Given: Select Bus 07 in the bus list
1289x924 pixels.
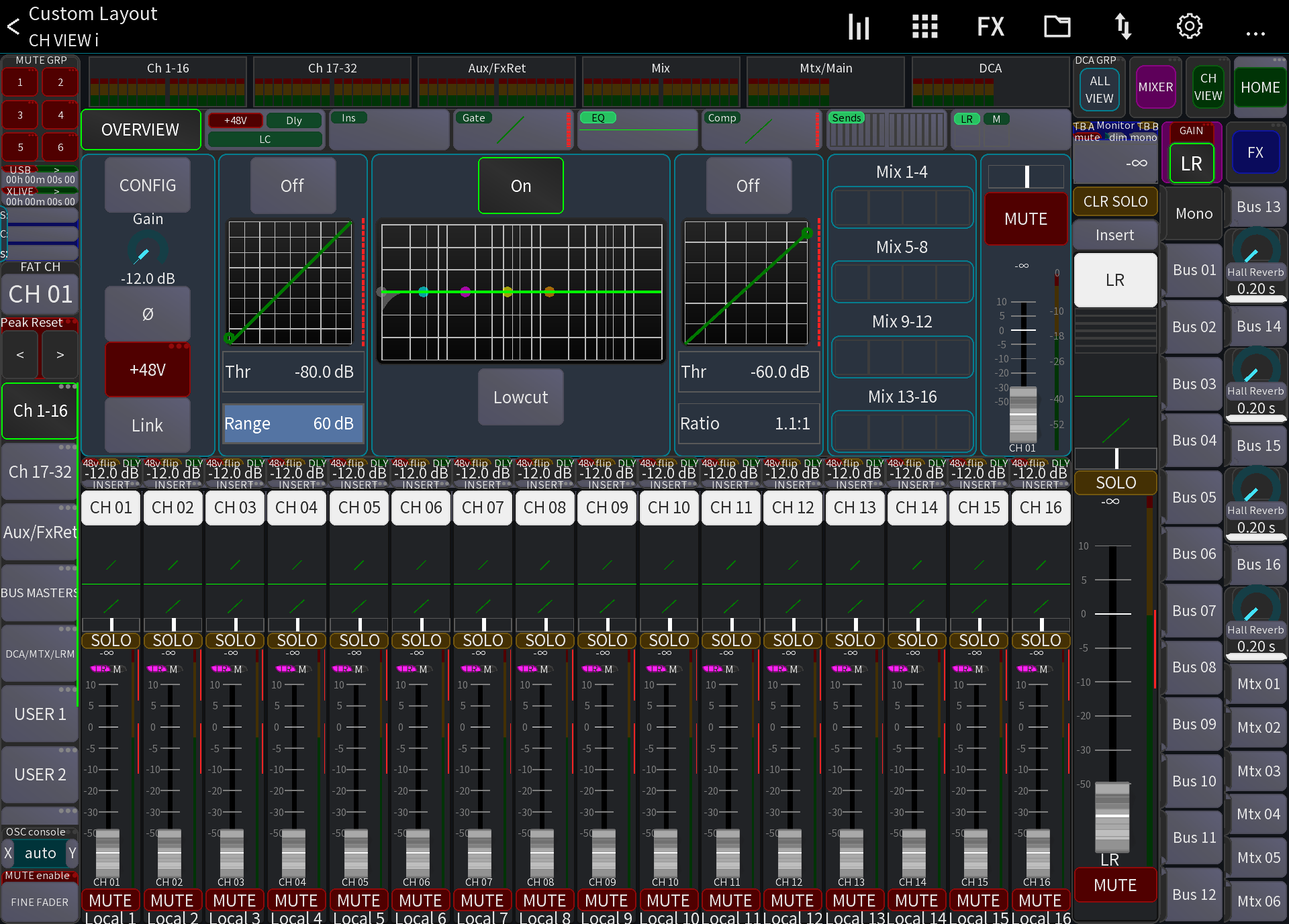Looking at the screenshot, I should [1194, 611].
